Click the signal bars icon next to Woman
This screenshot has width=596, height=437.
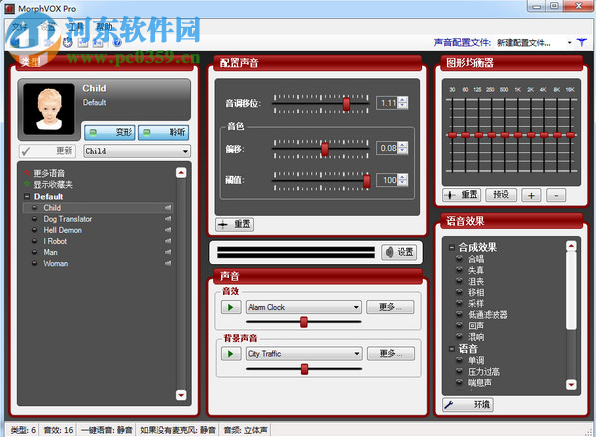(168, 263)
